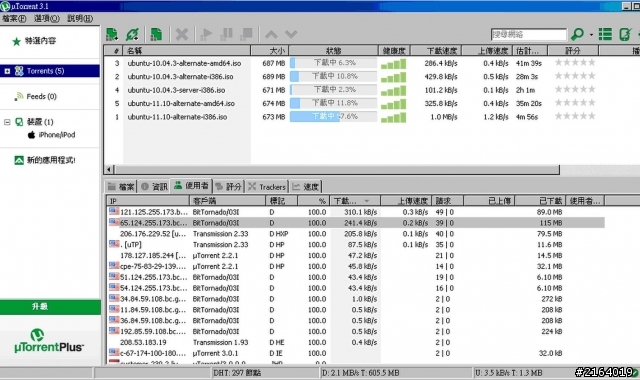
Task: Click progress bar of ubuntu-11.10-alternate-i386.iso
Action: pos(333,117)
